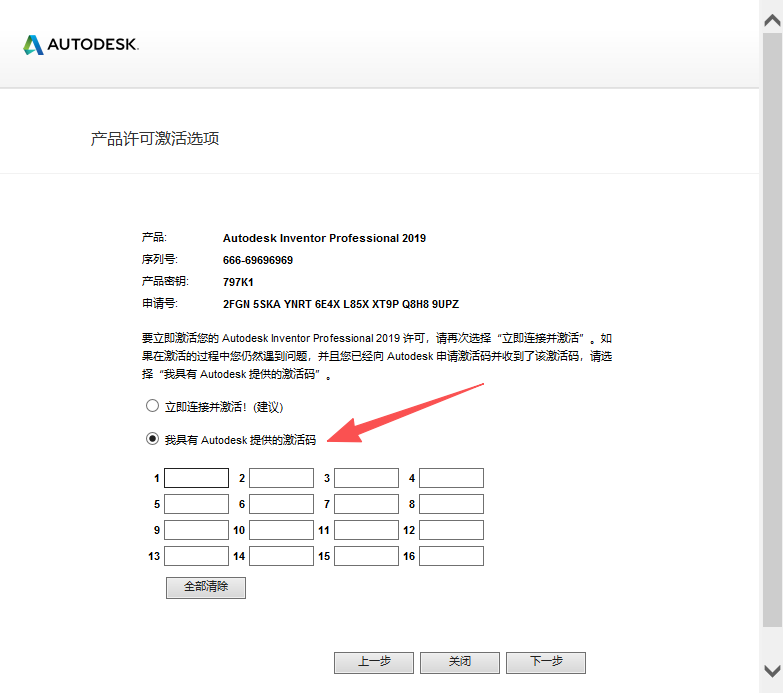Click the 产品许可激活选项 heading
The width and height of the screenshot is (783, 693).
point(155,138)
